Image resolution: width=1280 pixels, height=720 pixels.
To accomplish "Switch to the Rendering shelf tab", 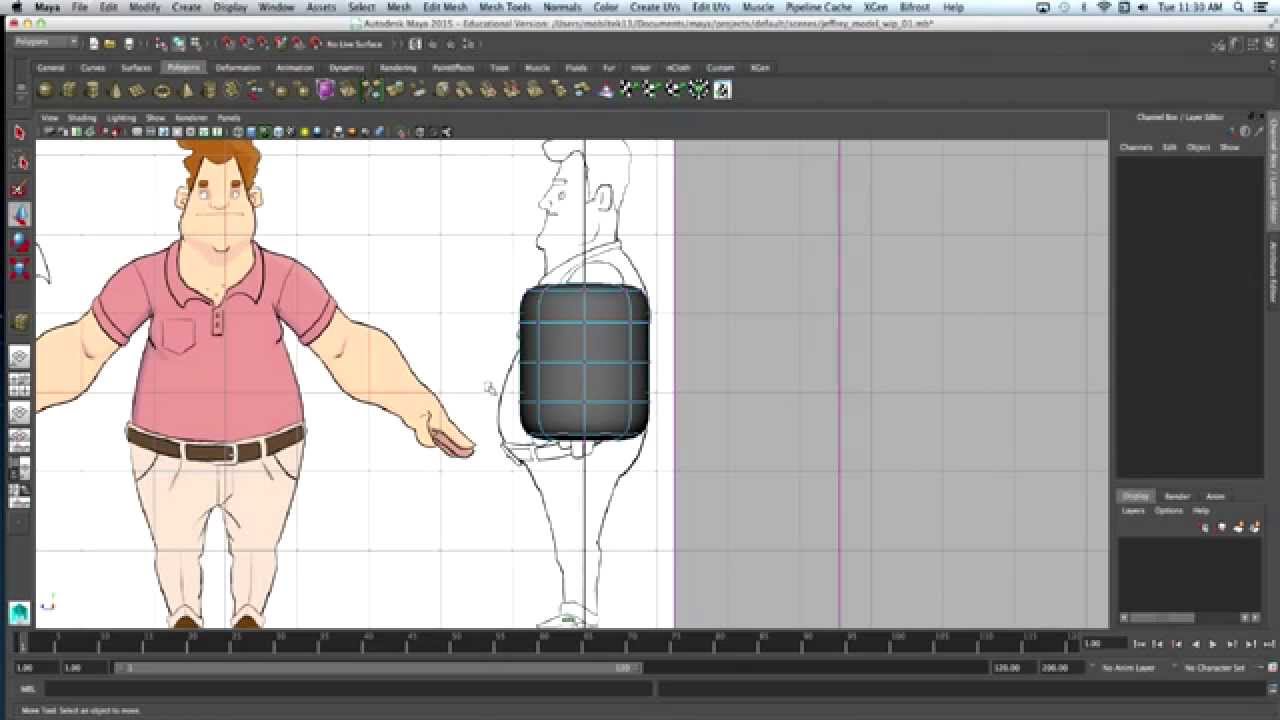I will 398,68.
